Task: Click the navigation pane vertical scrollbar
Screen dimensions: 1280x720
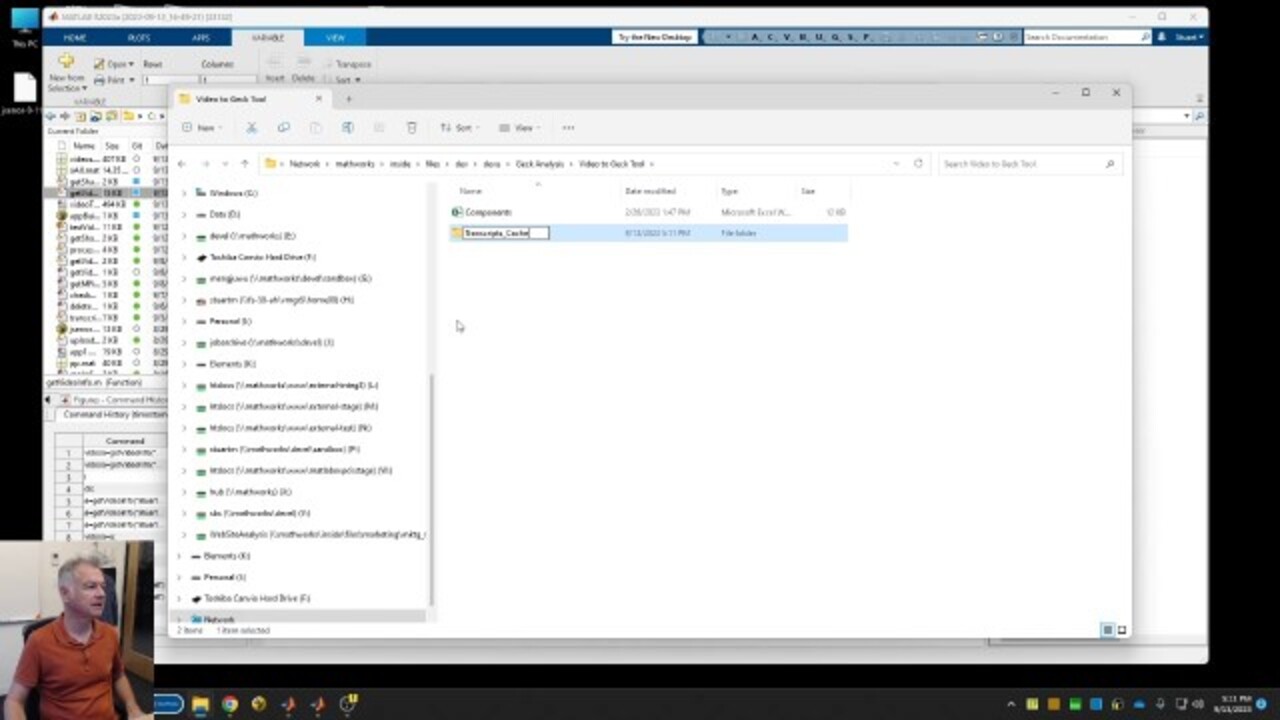Action: [x=431, y=480]
